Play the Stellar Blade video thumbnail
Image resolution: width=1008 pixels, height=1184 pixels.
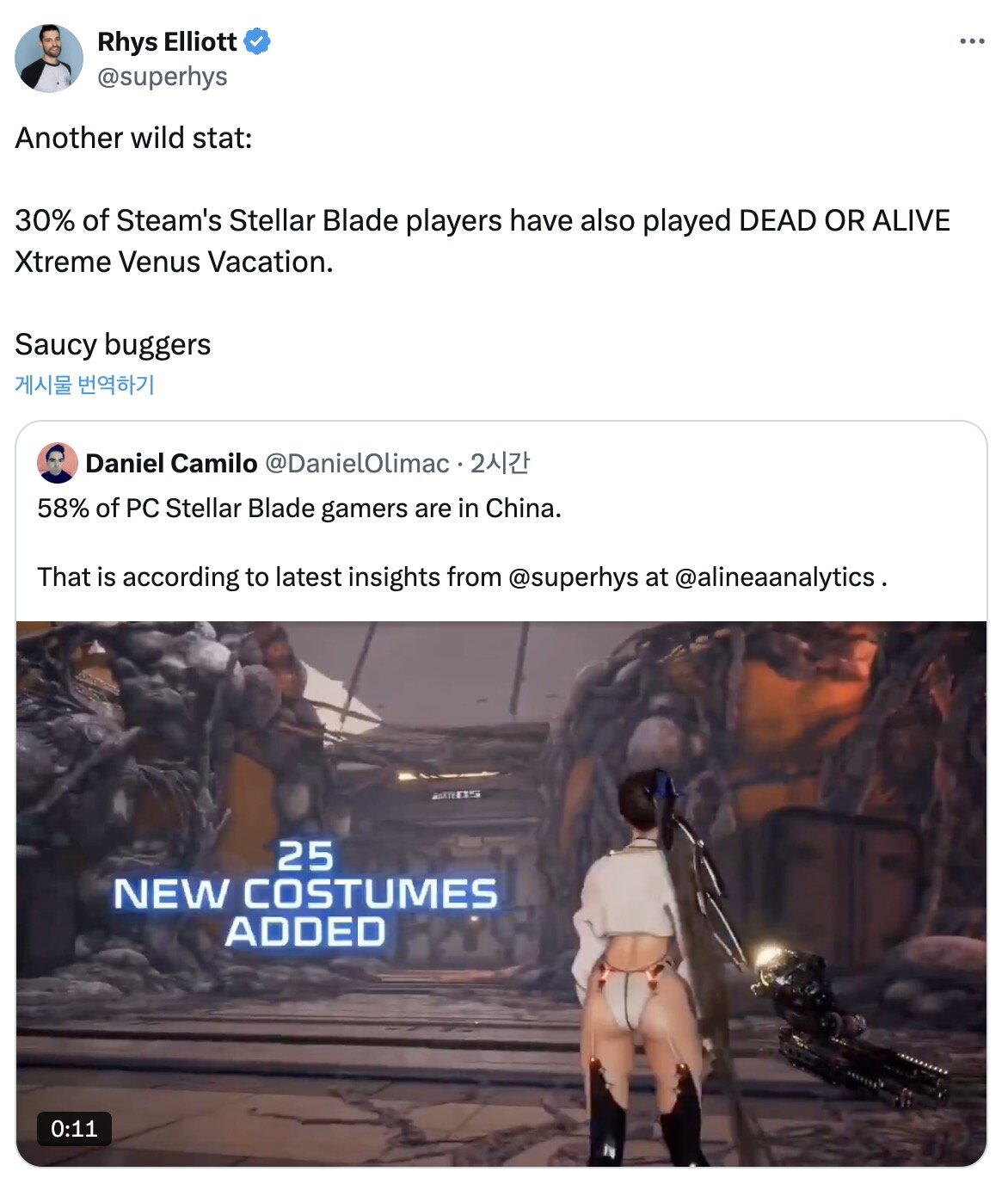501,894
